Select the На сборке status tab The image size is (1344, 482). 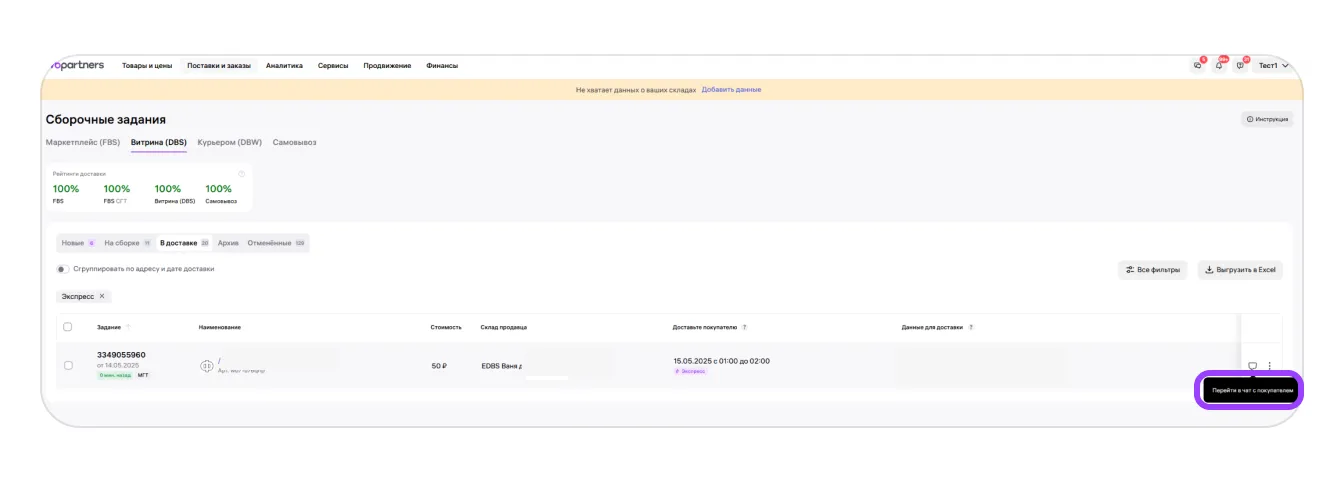tap(127, 243)
